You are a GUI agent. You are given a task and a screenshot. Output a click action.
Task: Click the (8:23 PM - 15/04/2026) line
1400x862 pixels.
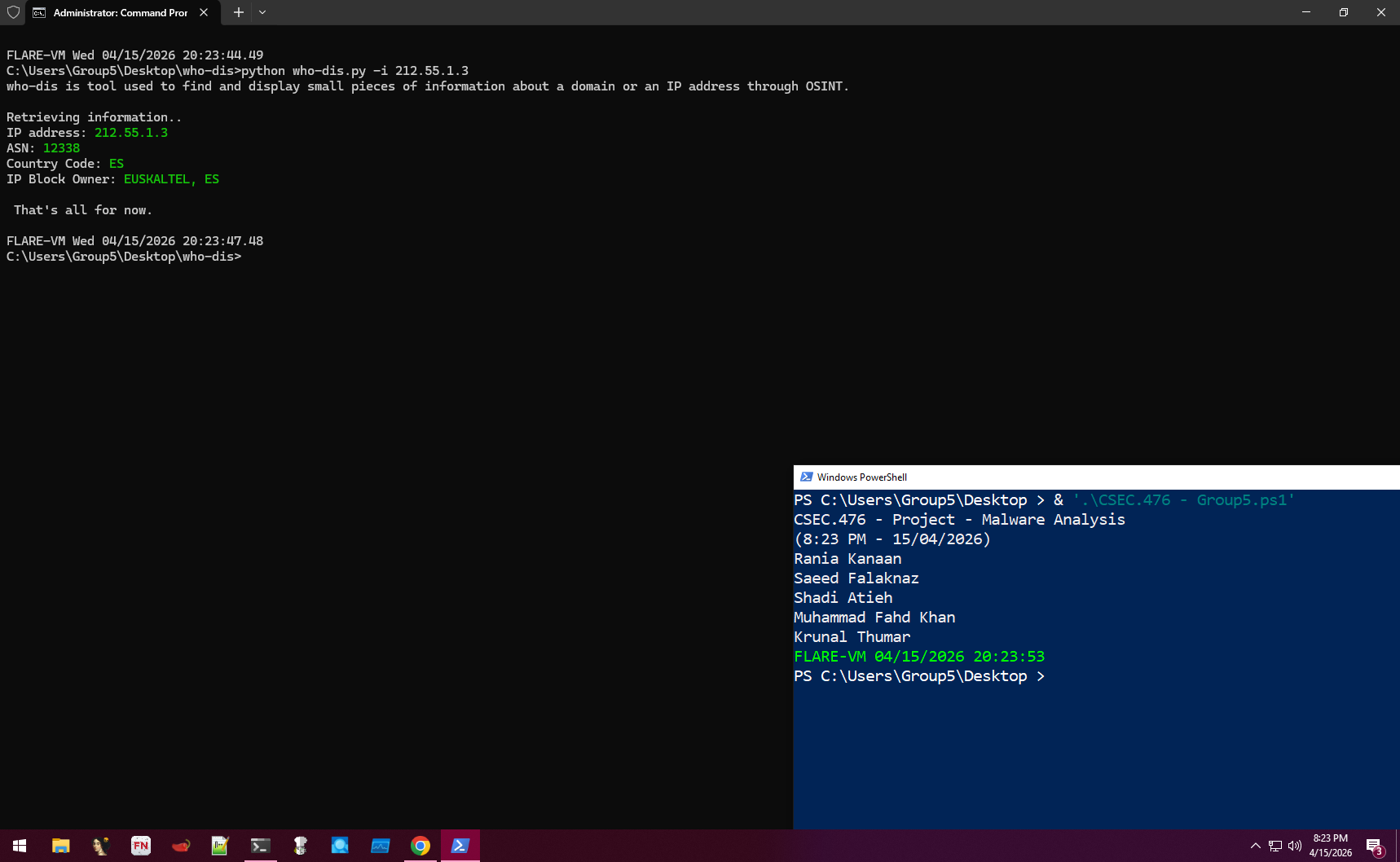[892, 539]
